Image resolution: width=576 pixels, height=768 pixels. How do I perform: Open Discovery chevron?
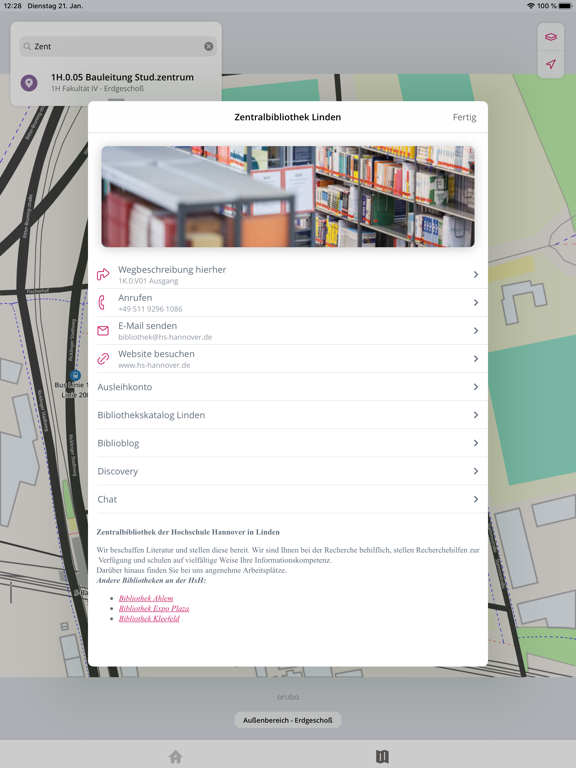click(x=476, y=471)
